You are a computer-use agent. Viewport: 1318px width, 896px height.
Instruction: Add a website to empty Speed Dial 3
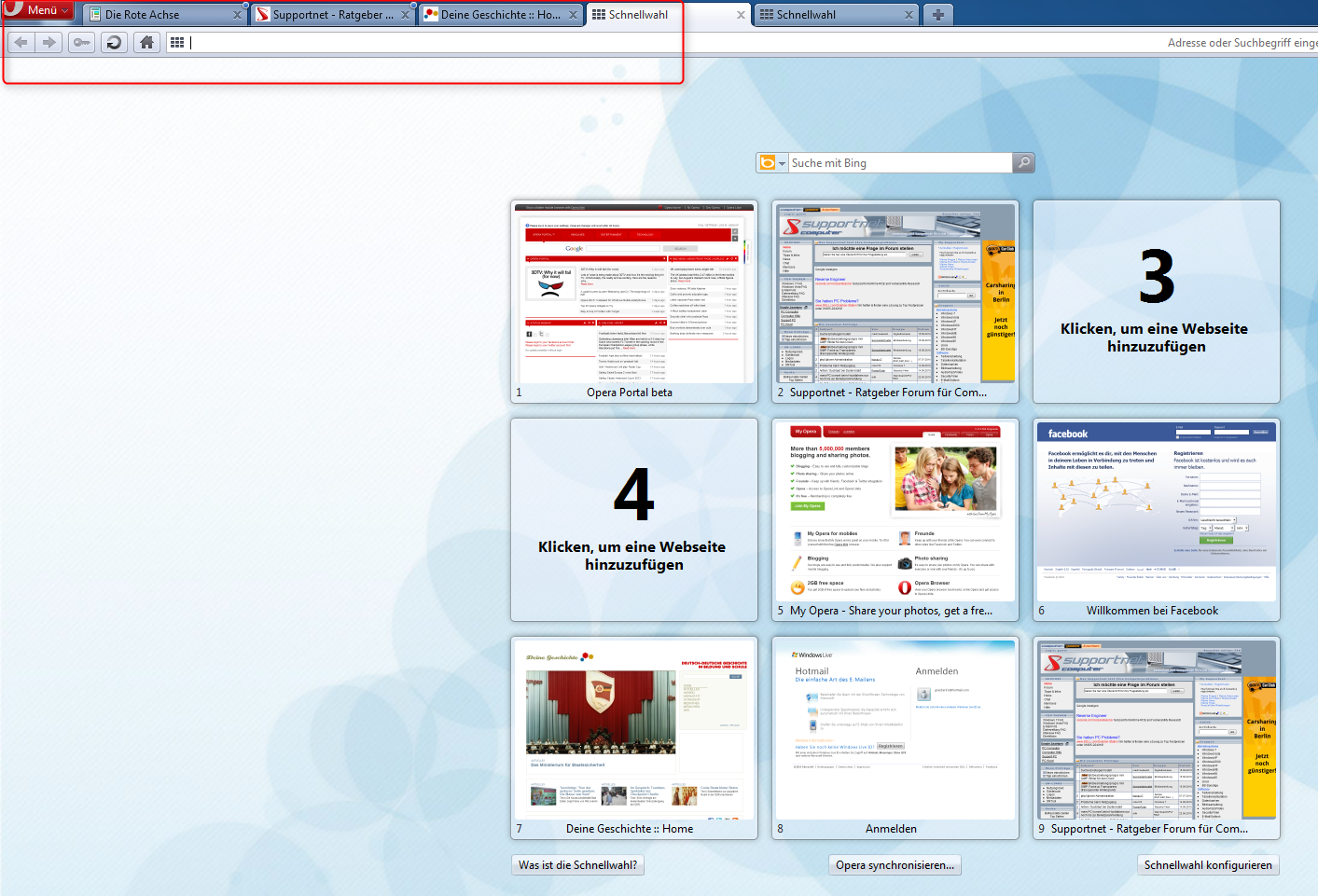point(1157,301)
